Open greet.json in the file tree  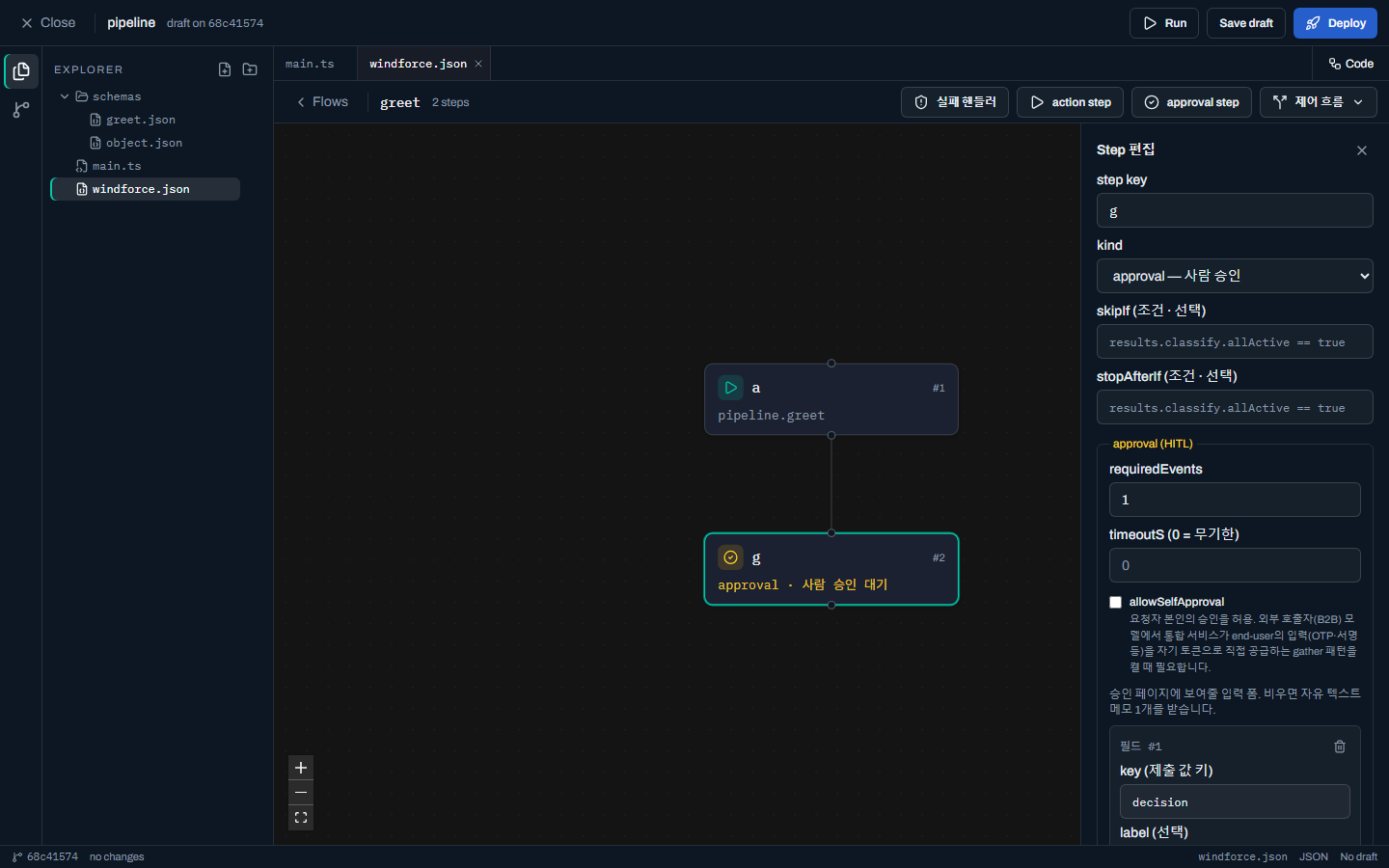point(141,120)
